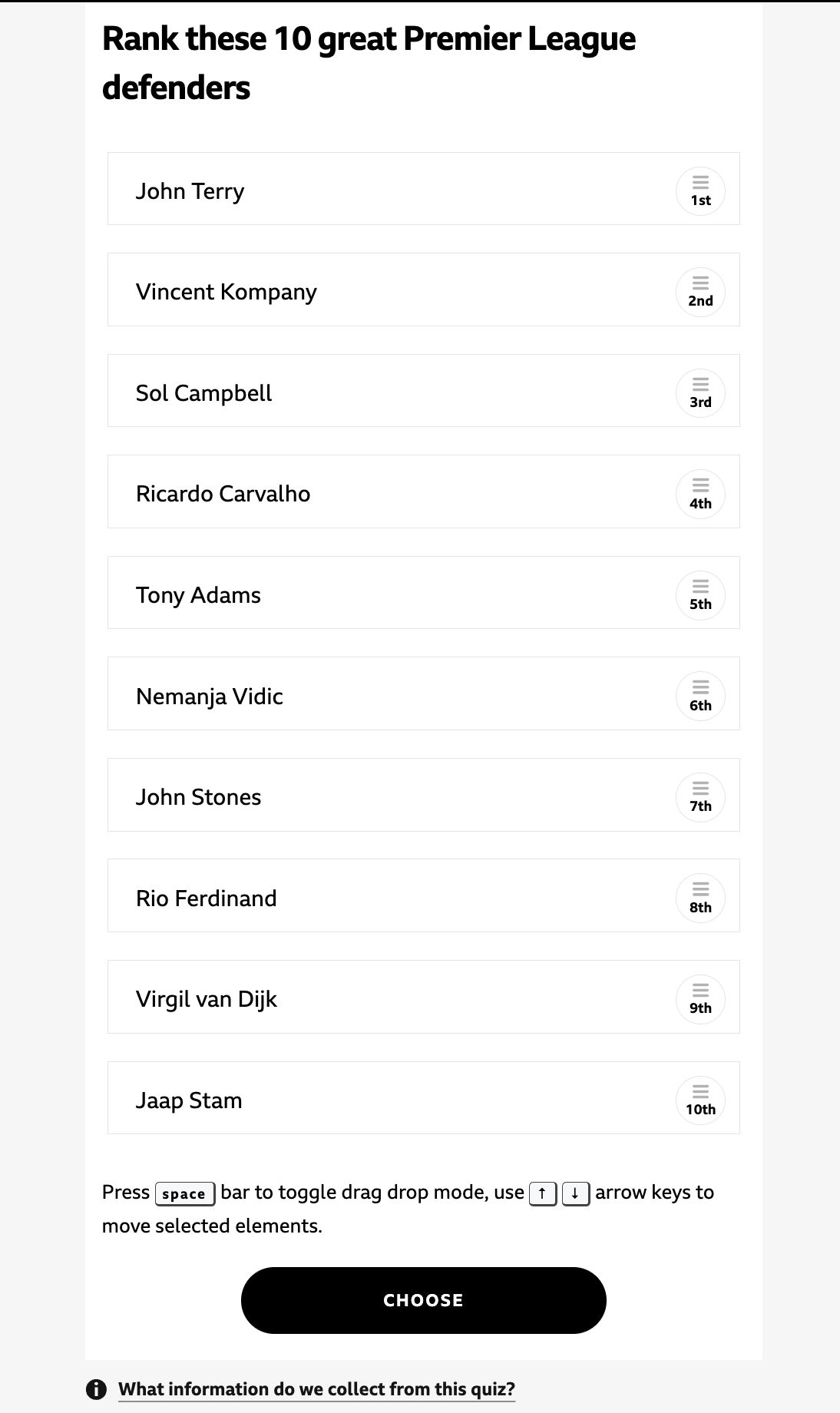Click the space key hint label
The height and width of the screenshot is (1413, 840).
tap(184, 1193)
